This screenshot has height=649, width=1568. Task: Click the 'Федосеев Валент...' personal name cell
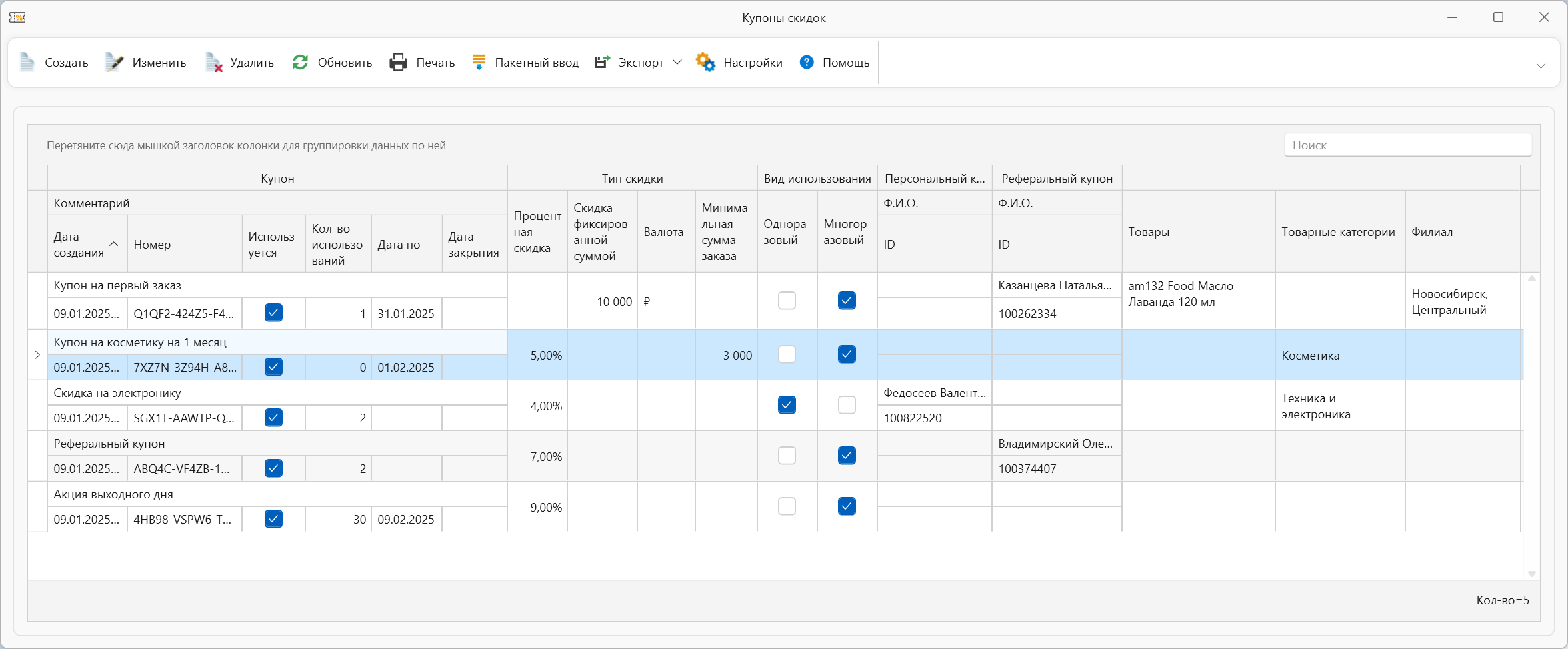(x=935, y=393)
